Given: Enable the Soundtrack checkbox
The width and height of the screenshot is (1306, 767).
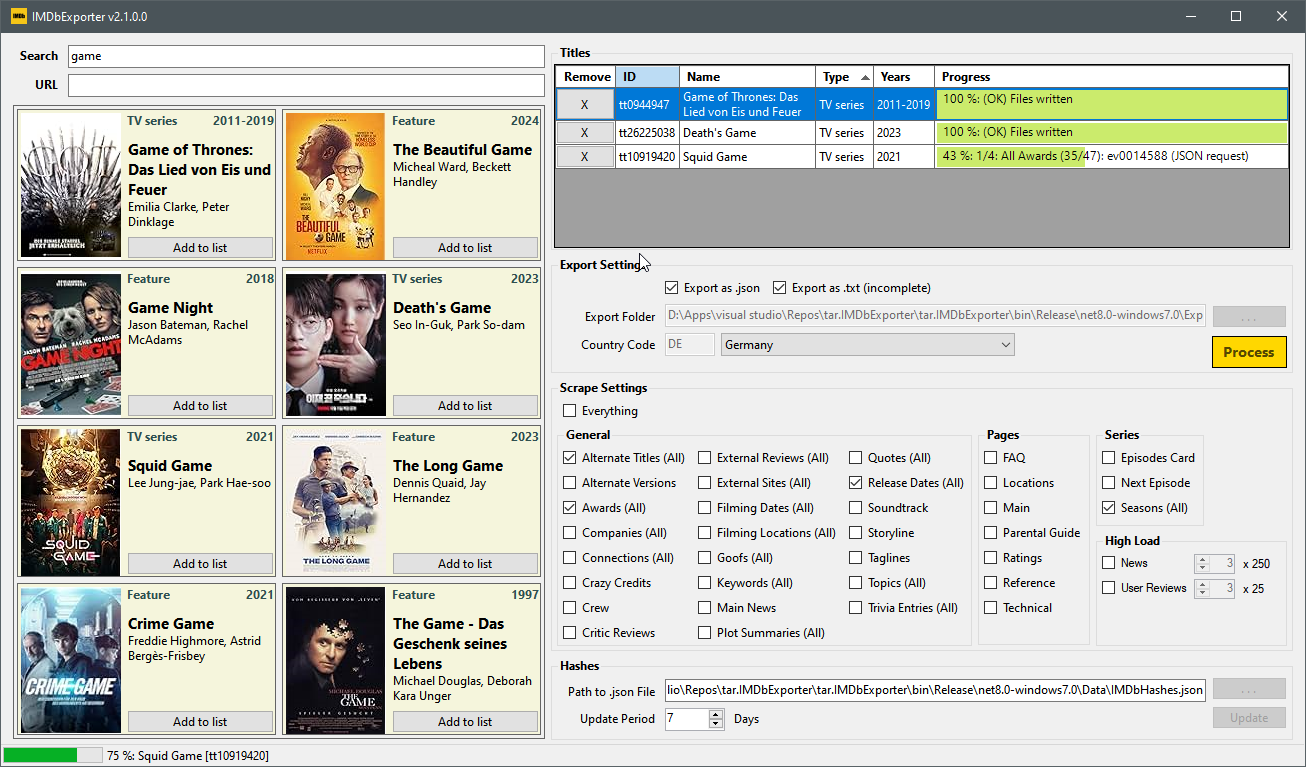Looking at the screenshot, I should 855,508.
